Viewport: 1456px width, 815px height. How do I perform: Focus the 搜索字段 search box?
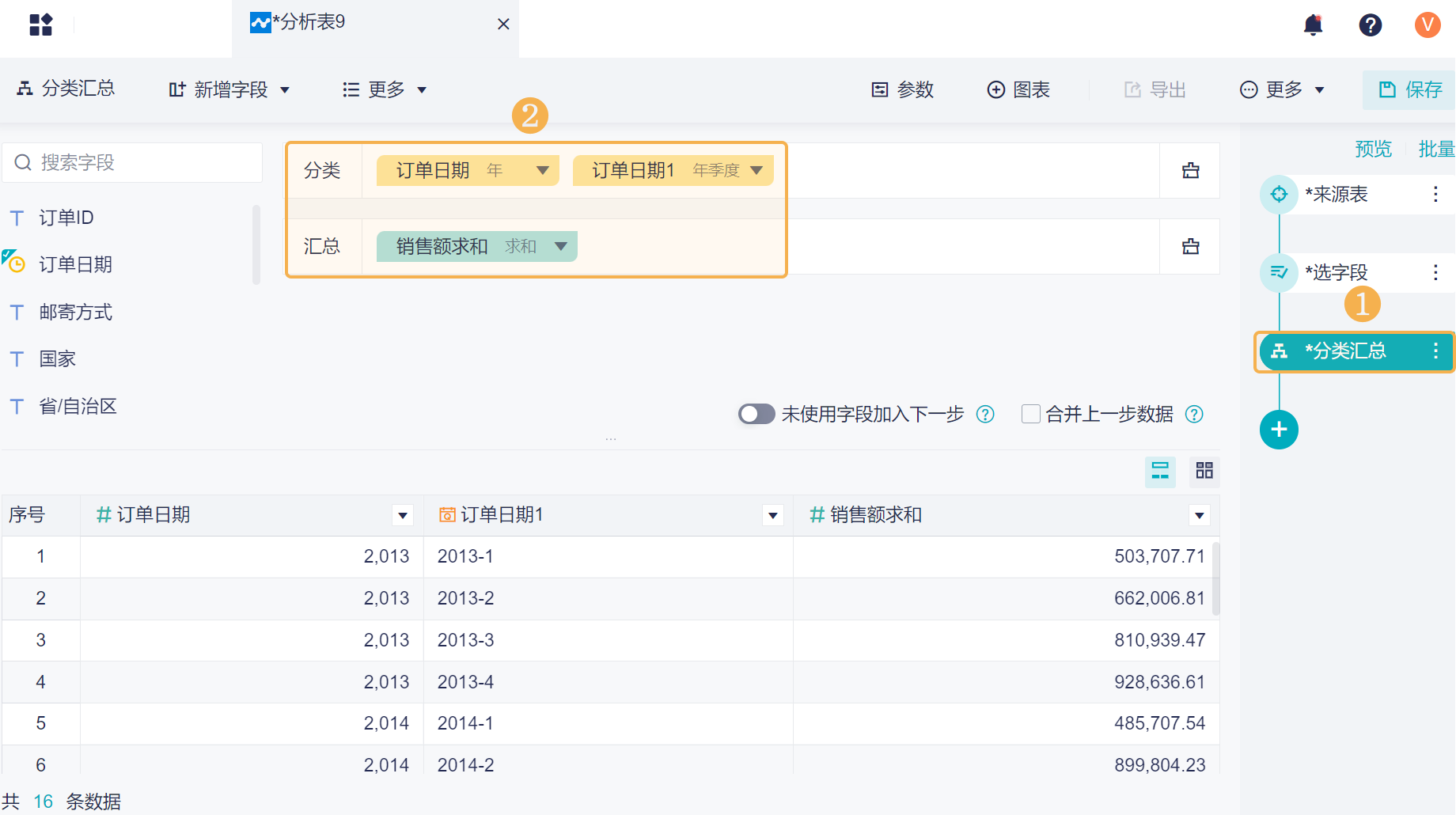[x=132, y=162]
